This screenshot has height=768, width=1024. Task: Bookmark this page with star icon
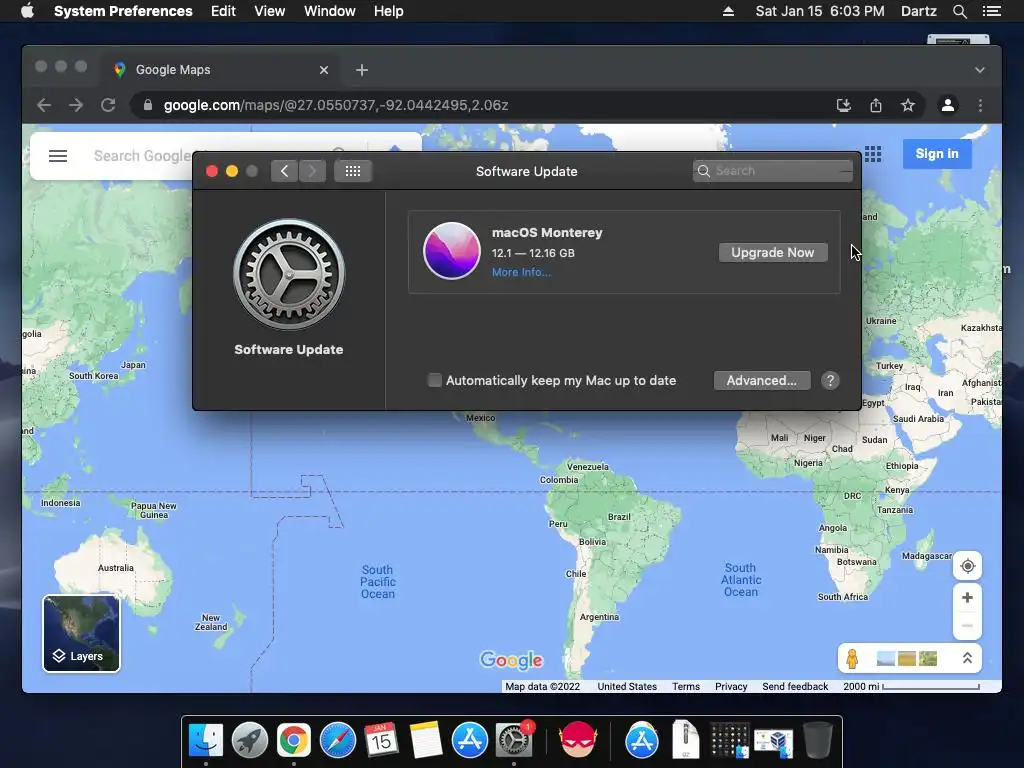(908, 105)
